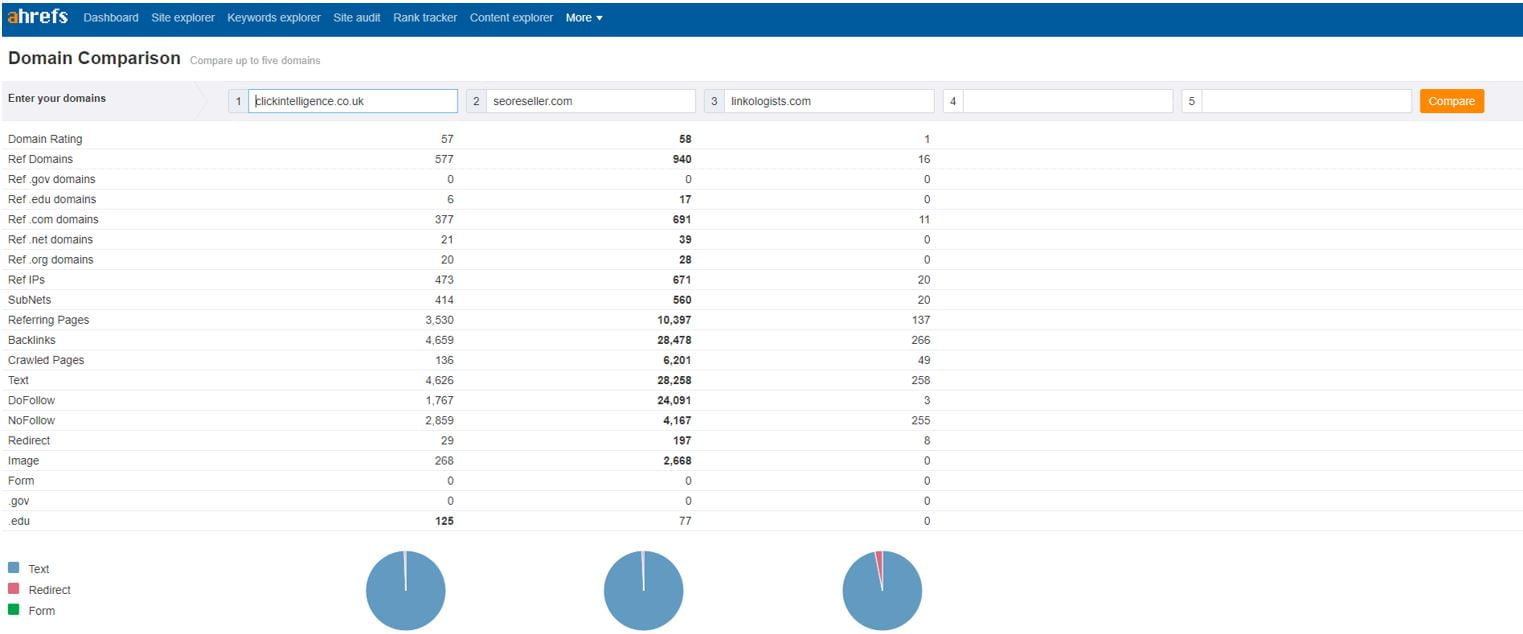Expand the More dropdown menu
Screen dimensions: 1523x634
pyautogui.click(x=584, y=18)
